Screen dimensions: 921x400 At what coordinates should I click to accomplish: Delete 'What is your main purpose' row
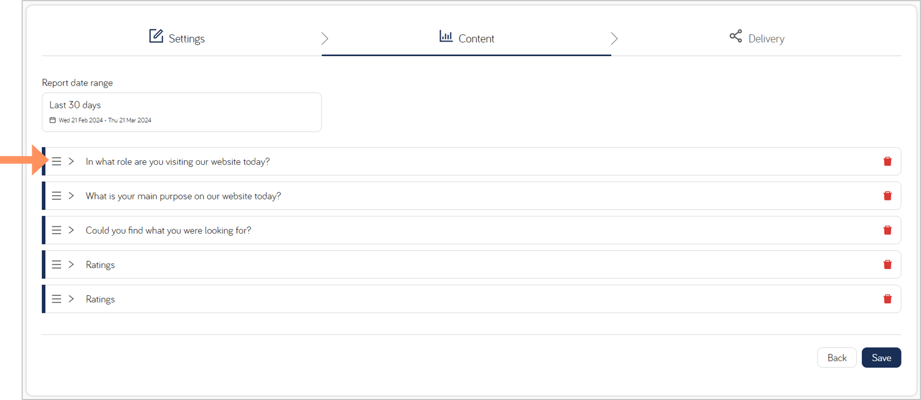click(888, 196)
